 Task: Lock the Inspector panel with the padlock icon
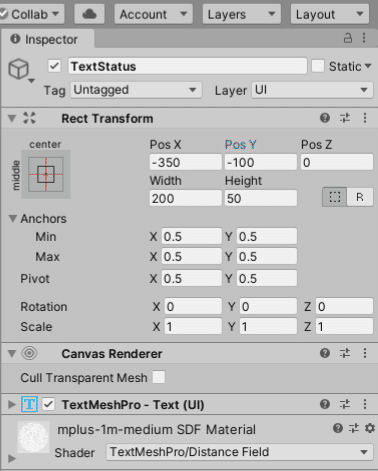click(348, 38)
